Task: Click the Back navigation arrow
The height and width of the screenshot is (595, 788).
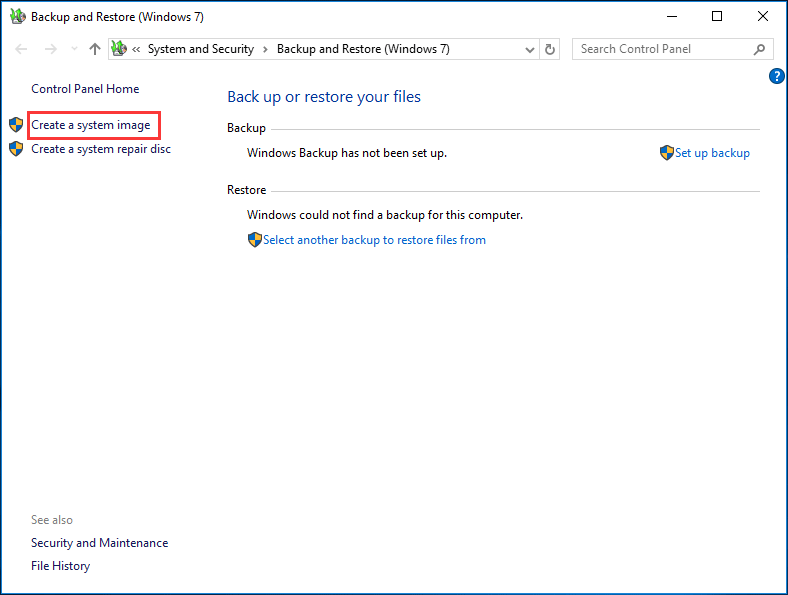Action: point(21,49)
